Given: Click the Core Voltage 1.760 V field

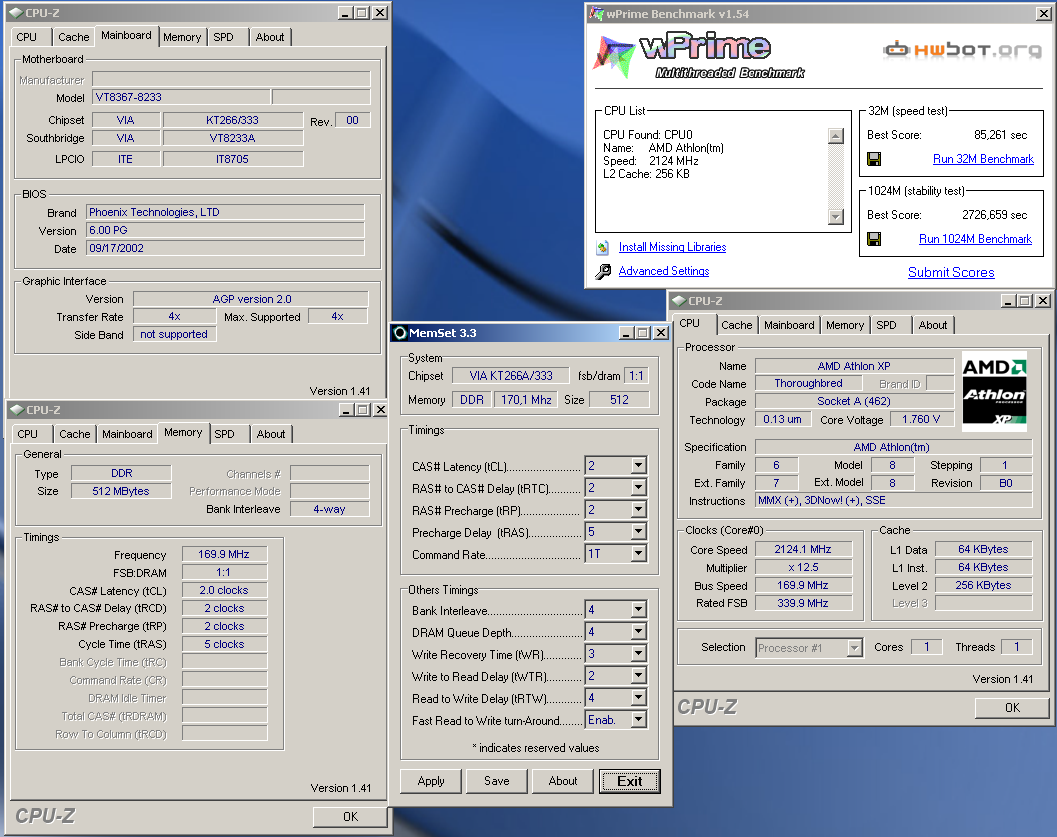Looking at the screenshot, I should pos(921,419).
